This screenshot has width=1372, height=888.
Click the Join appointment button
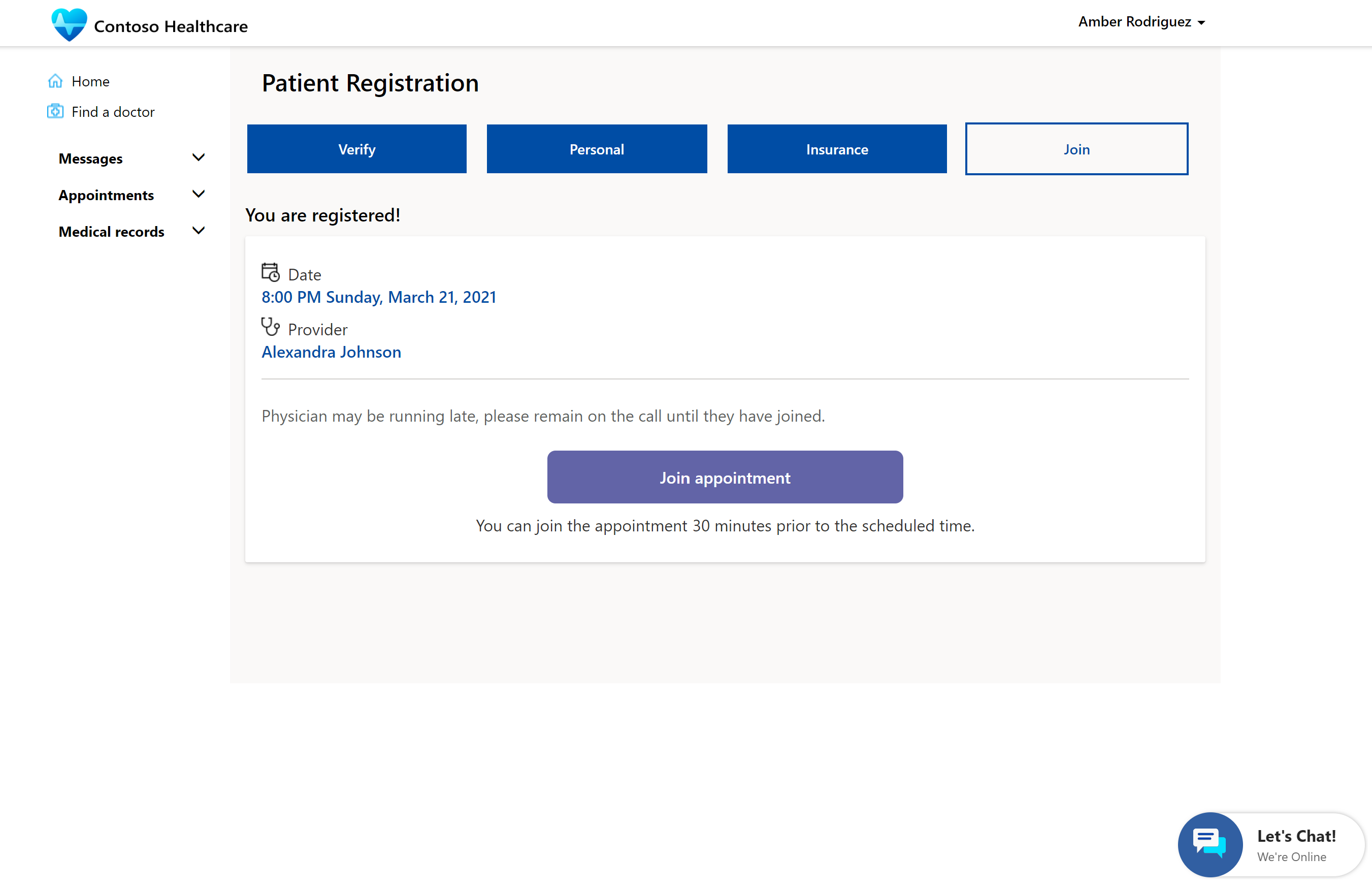(x=724, y=476)
